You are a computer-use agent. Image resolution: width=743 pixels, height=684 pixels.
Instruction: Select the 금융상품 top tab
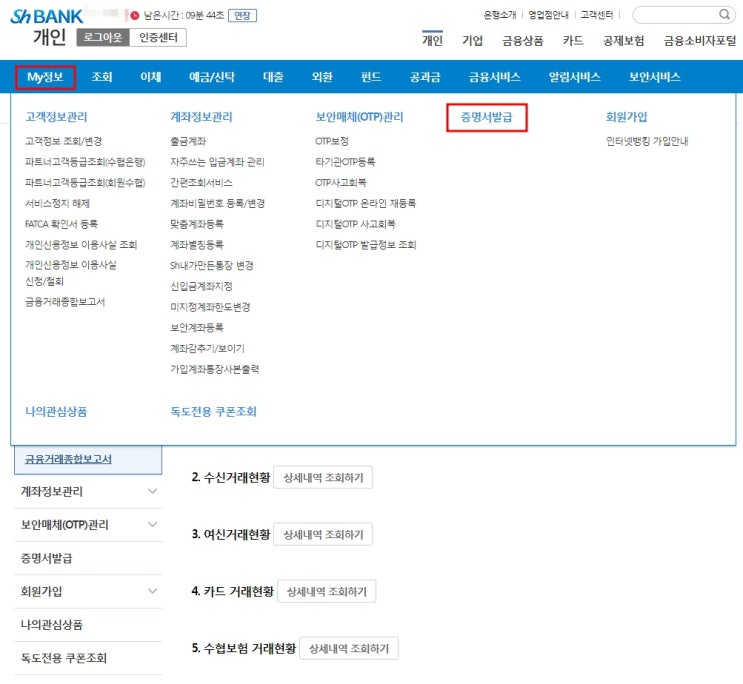click(x=523, y=41)
